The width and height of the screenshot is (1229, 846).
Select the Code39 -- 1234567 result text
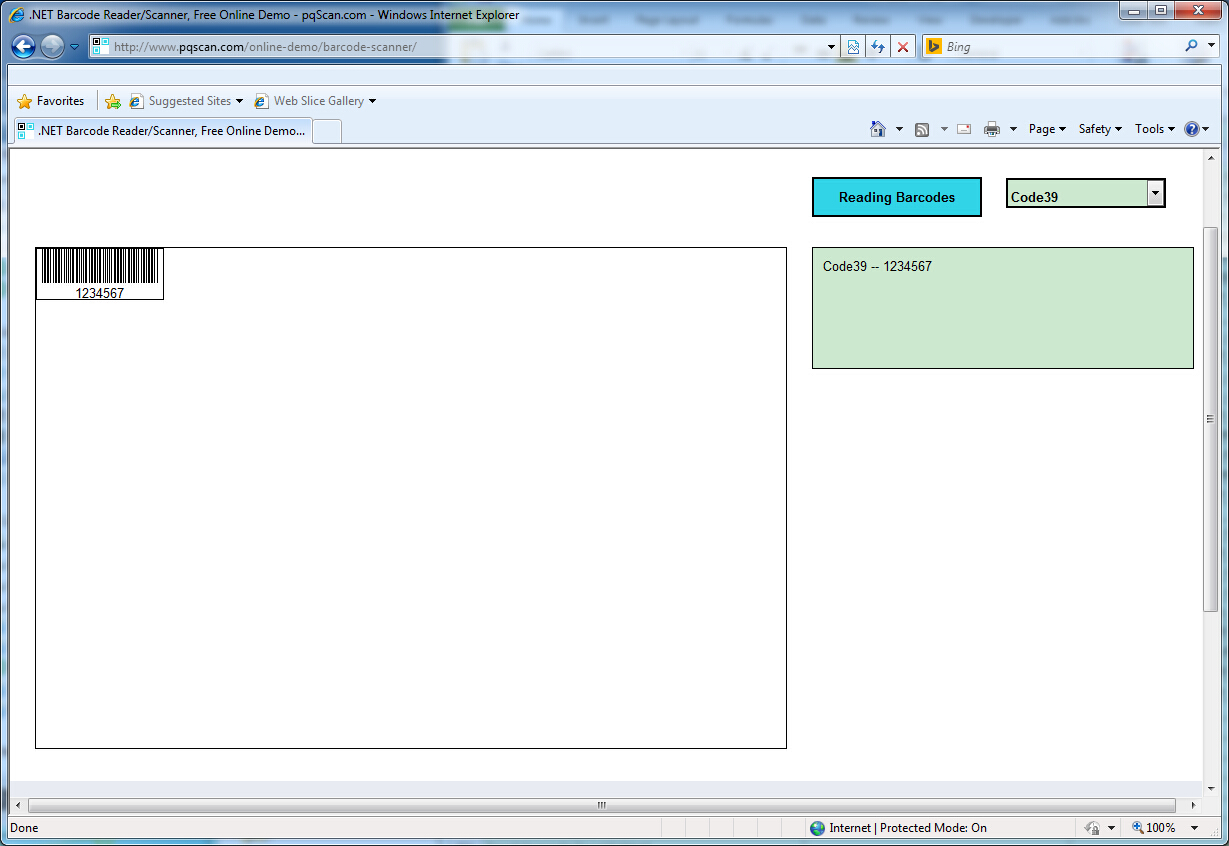pos(877,266)
